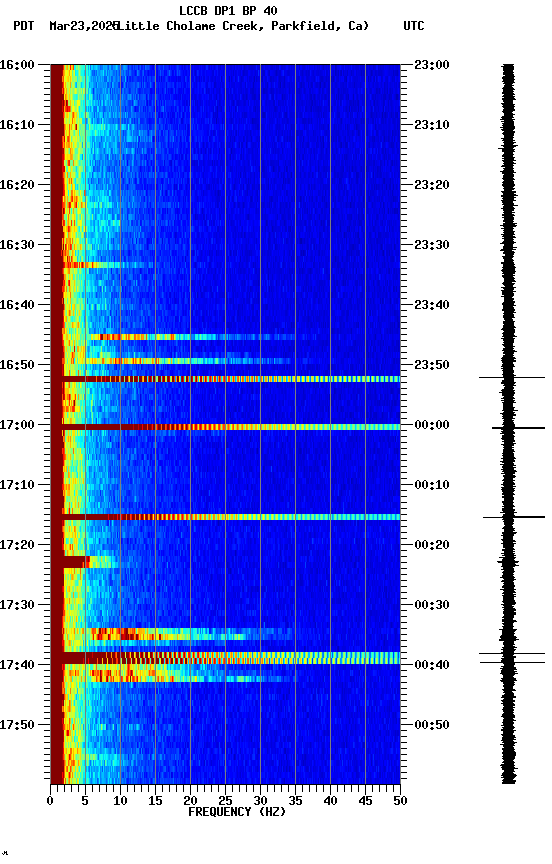Click the '23:30' UTC time label

tap(432, 245)
